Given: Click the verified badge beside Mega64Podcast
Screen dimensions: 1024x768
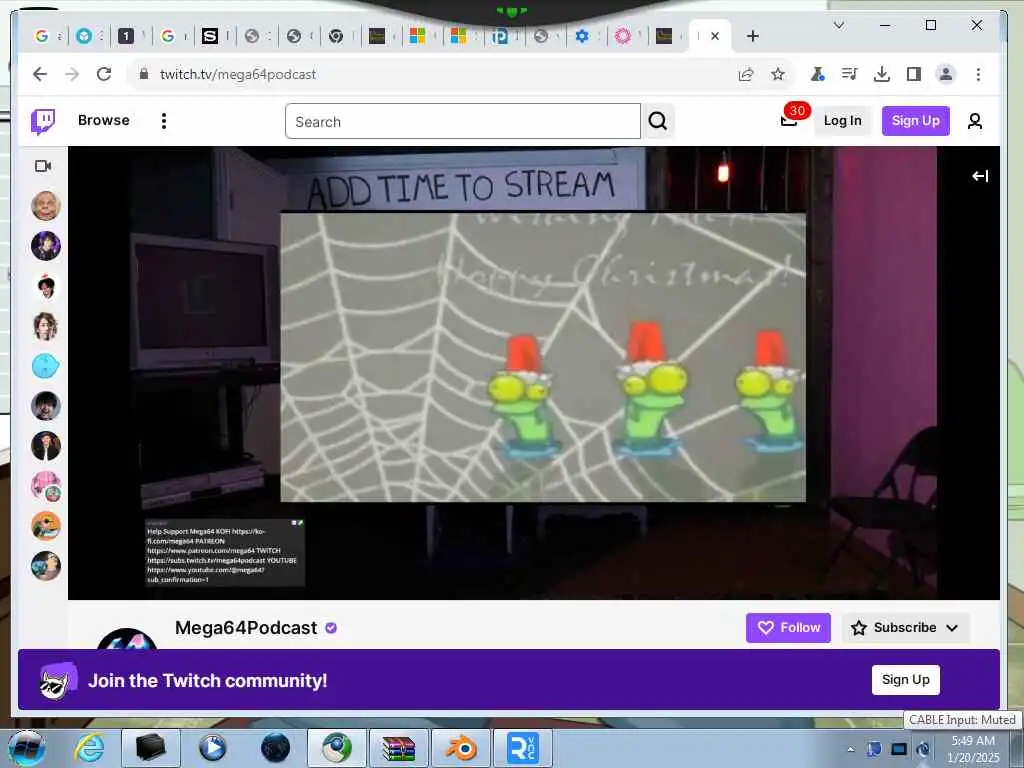Looking at the screenshot, I should pos(331,628).
